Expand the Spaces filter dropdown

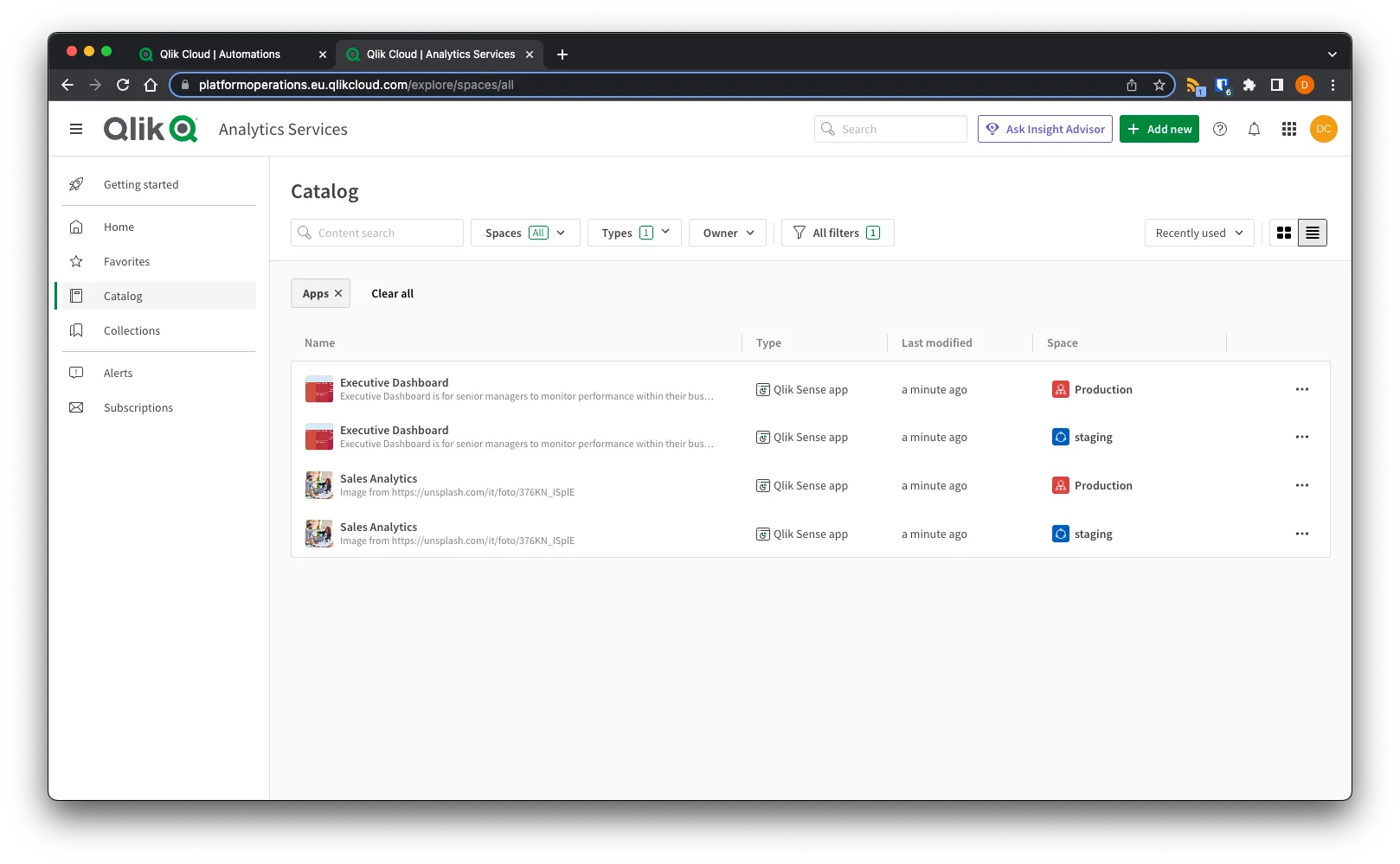[x=524, y=232]
